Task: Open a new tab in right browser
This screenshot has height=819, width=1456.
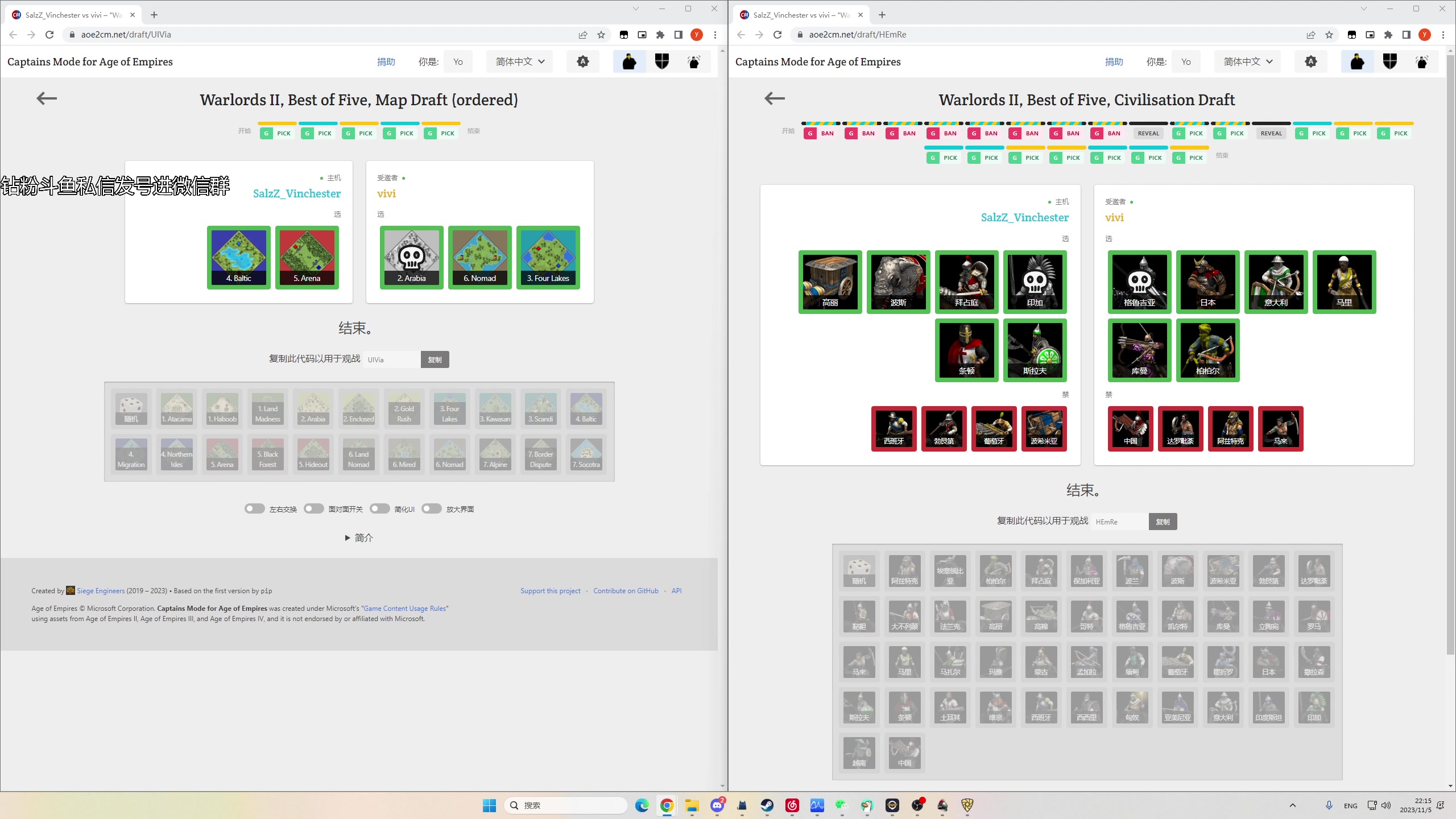Action: (882, 15)
